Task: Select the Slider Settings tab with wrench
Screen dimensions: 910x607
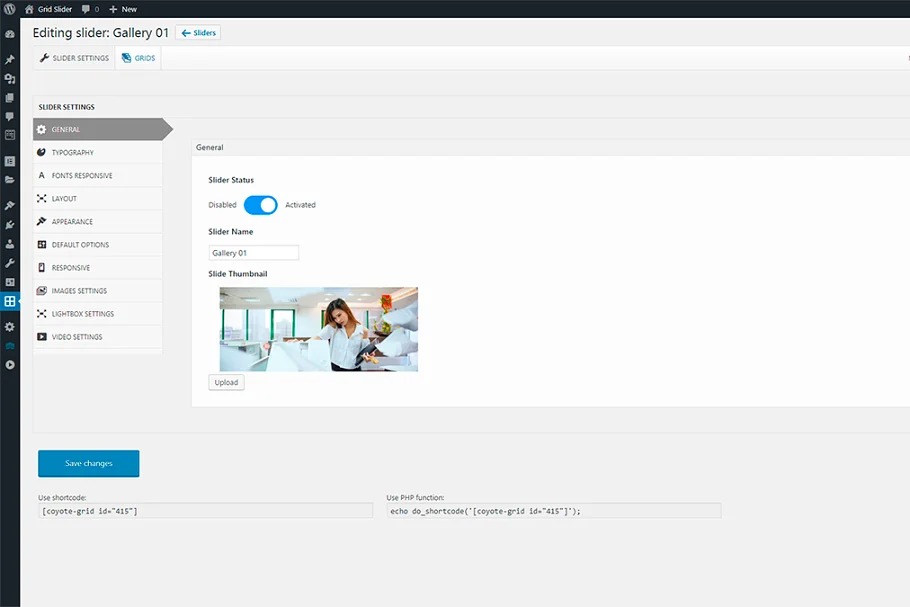Action: pos(74,58)
